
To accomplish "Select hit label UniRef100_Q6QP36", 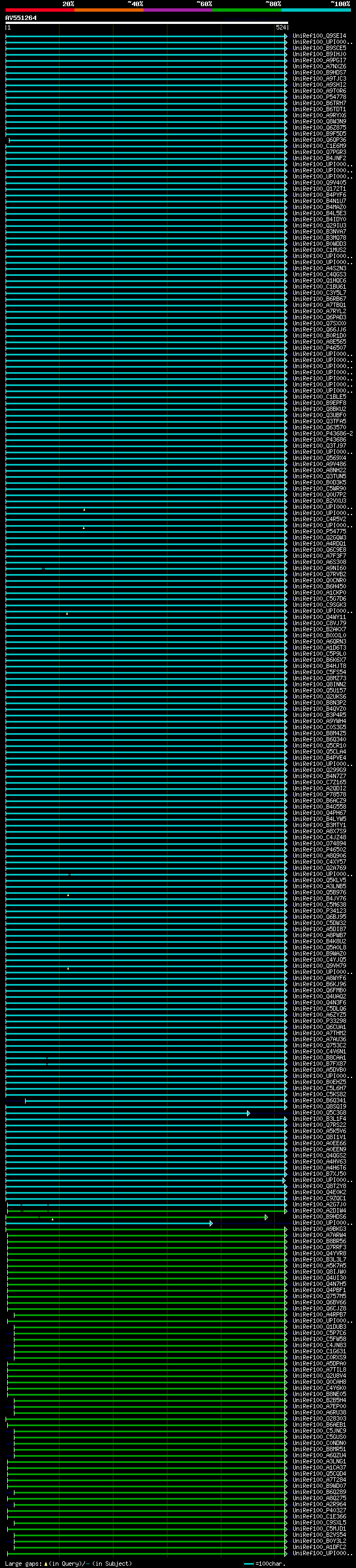I will (x=319, y=140).
